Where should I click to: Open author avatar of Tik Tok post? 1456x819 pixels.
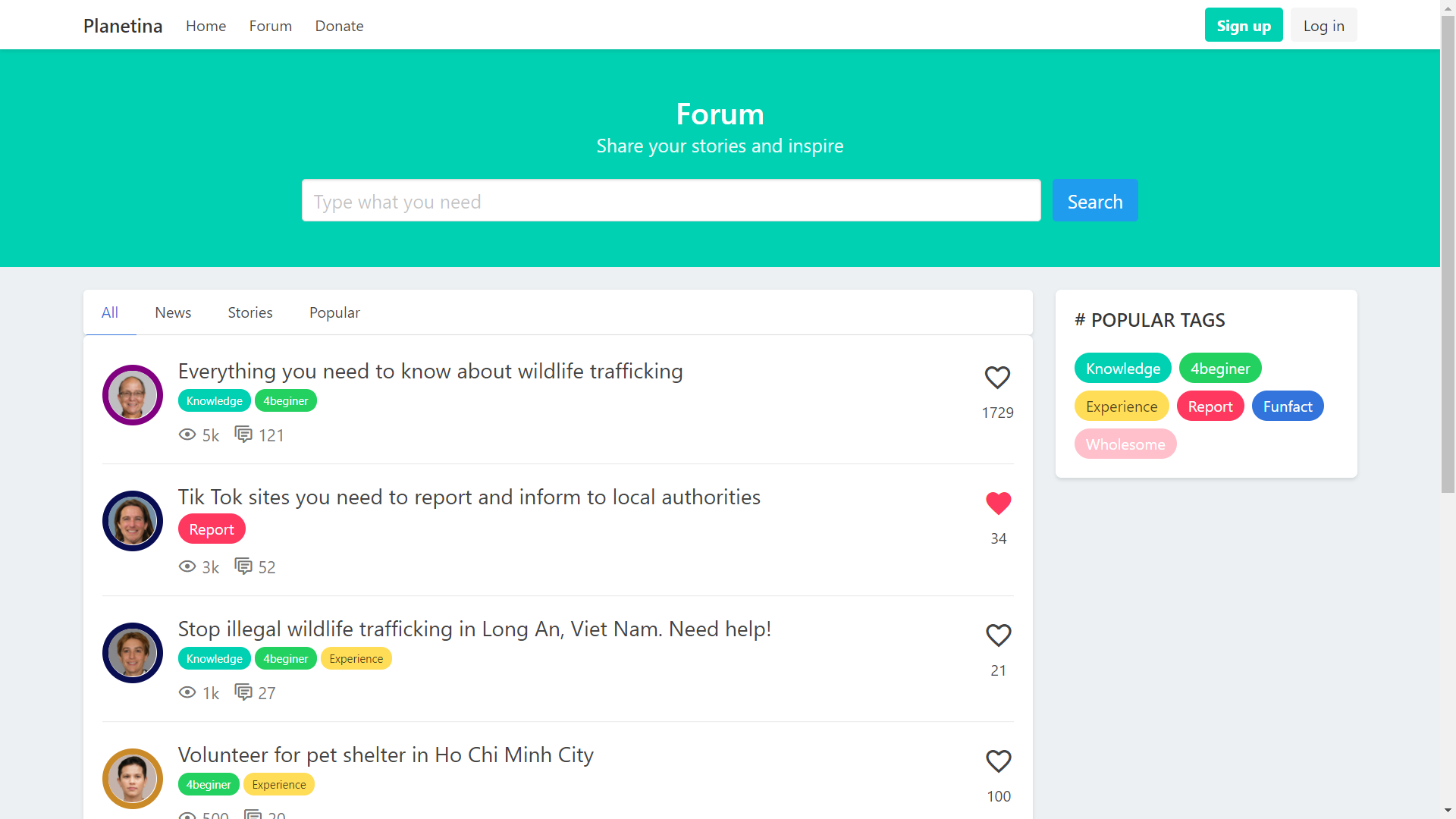[x=133, y=521]
